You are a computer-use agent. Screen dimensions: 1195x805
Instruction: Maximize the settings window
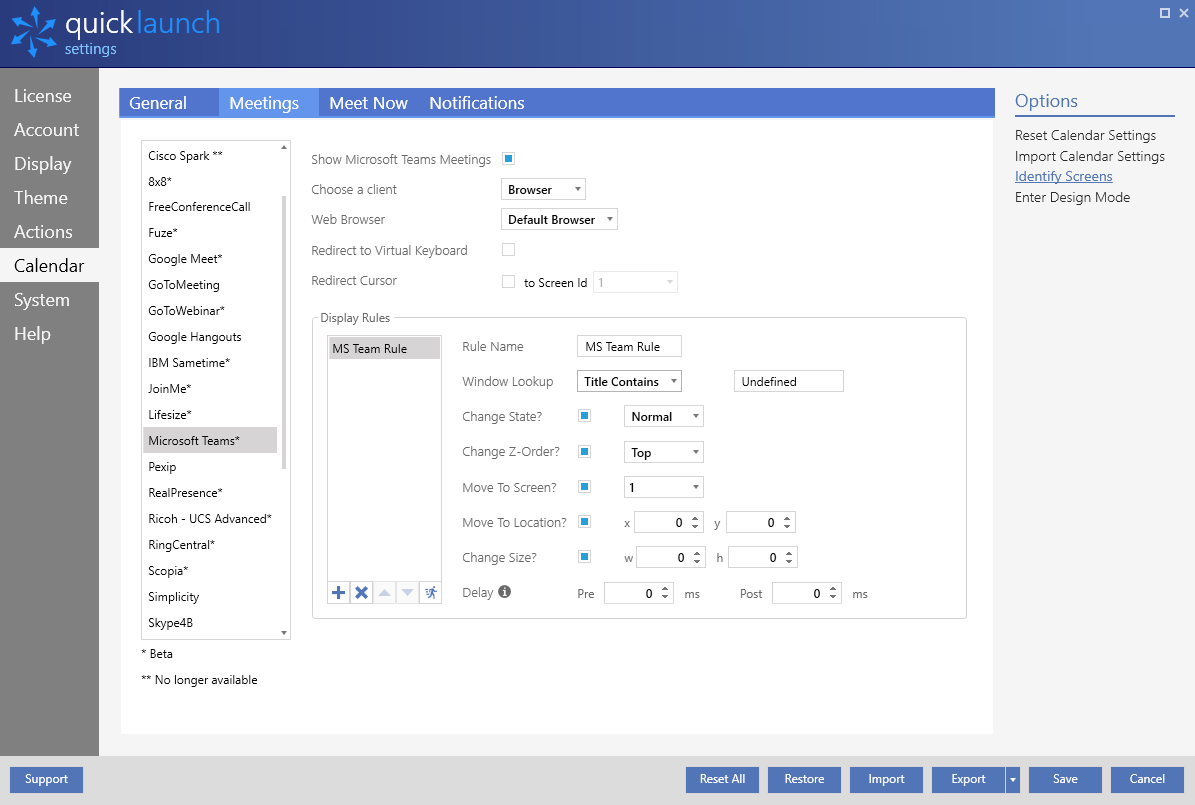[1165, 13]
